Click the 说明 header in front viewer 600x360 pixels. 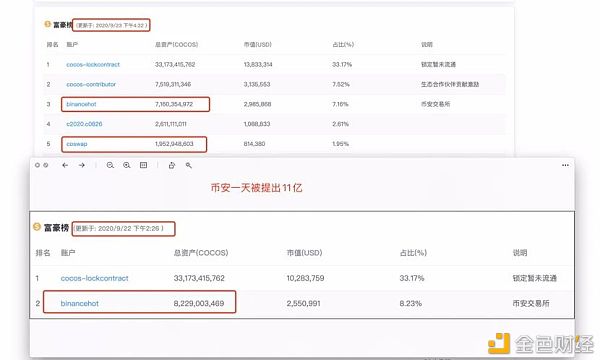520,253
